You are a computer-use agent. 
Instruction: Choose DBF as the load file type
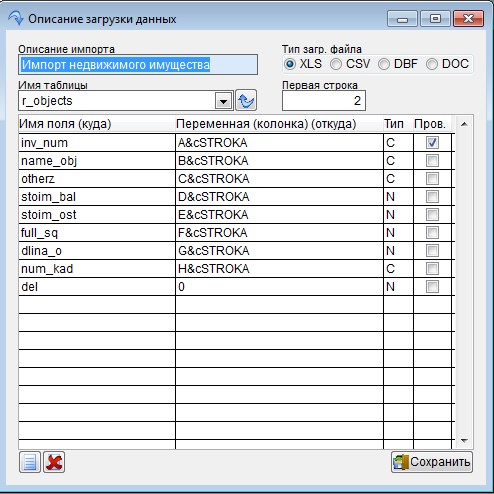pos(384,64)
